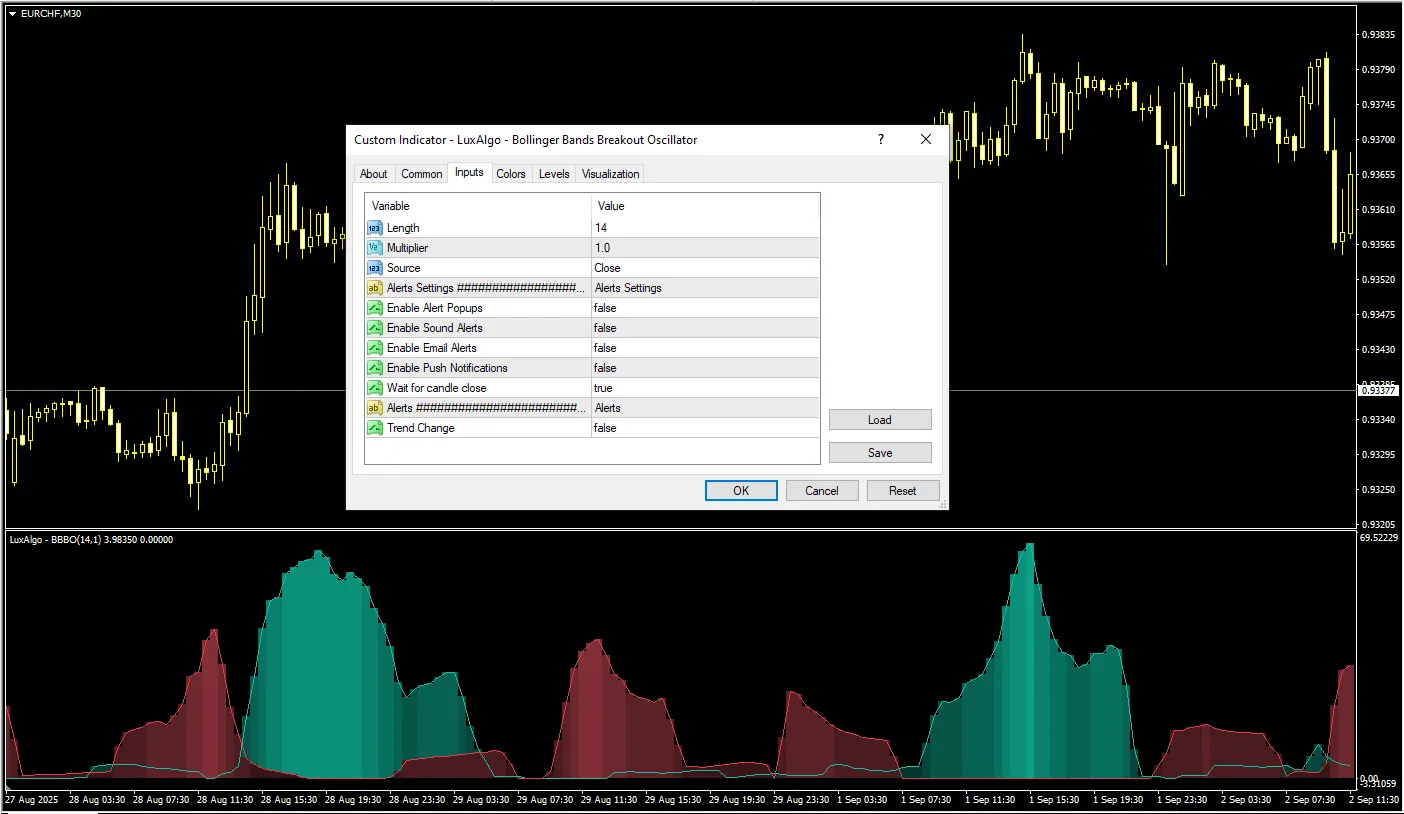Screen dimensions: 1404x814
Task: Click the ab icon beside Alerts Settings
Action: click(374, 287)
